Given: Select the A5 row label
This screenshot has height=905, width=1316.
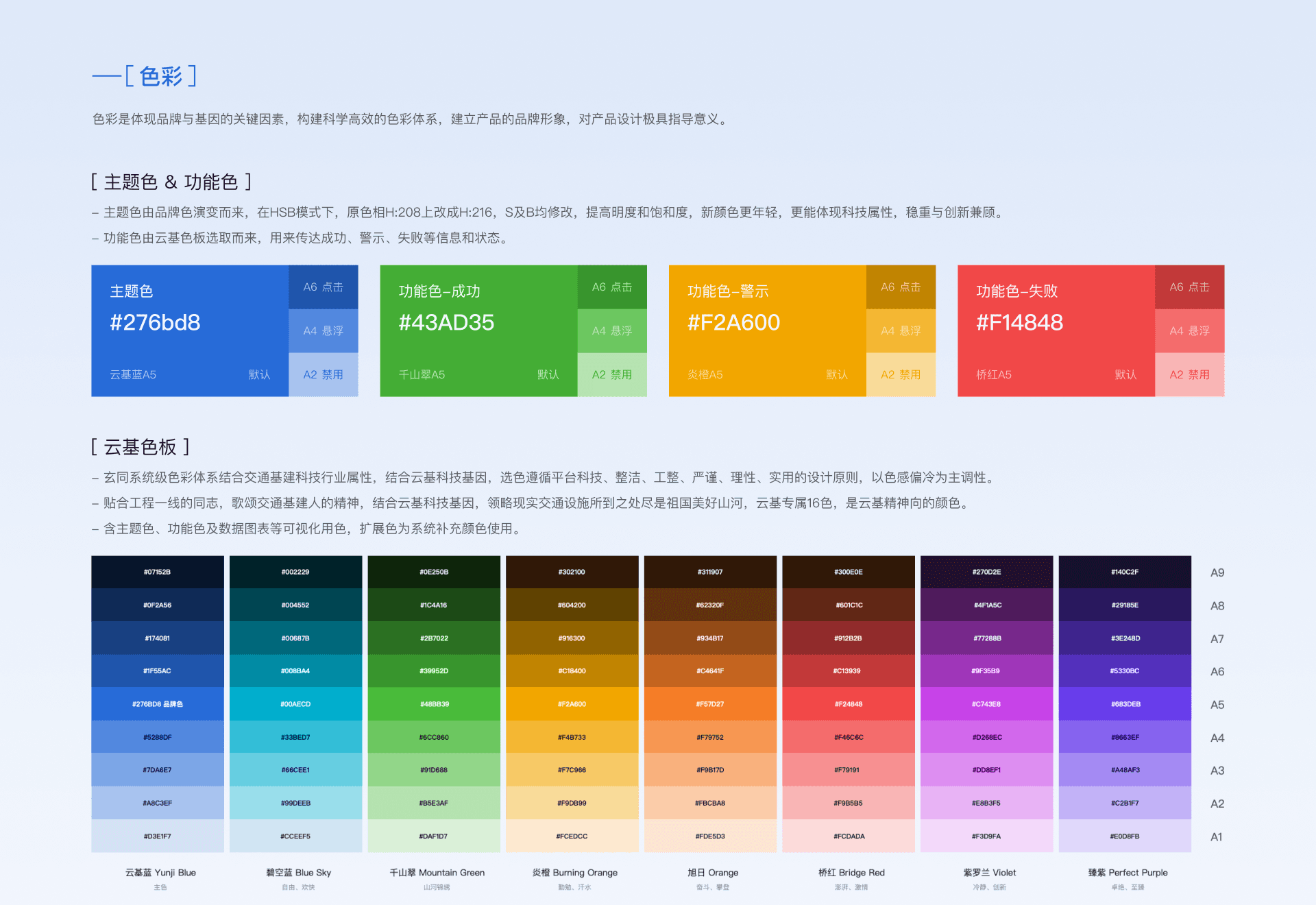Looking at the screenshot, I should tap(1217, 705).
